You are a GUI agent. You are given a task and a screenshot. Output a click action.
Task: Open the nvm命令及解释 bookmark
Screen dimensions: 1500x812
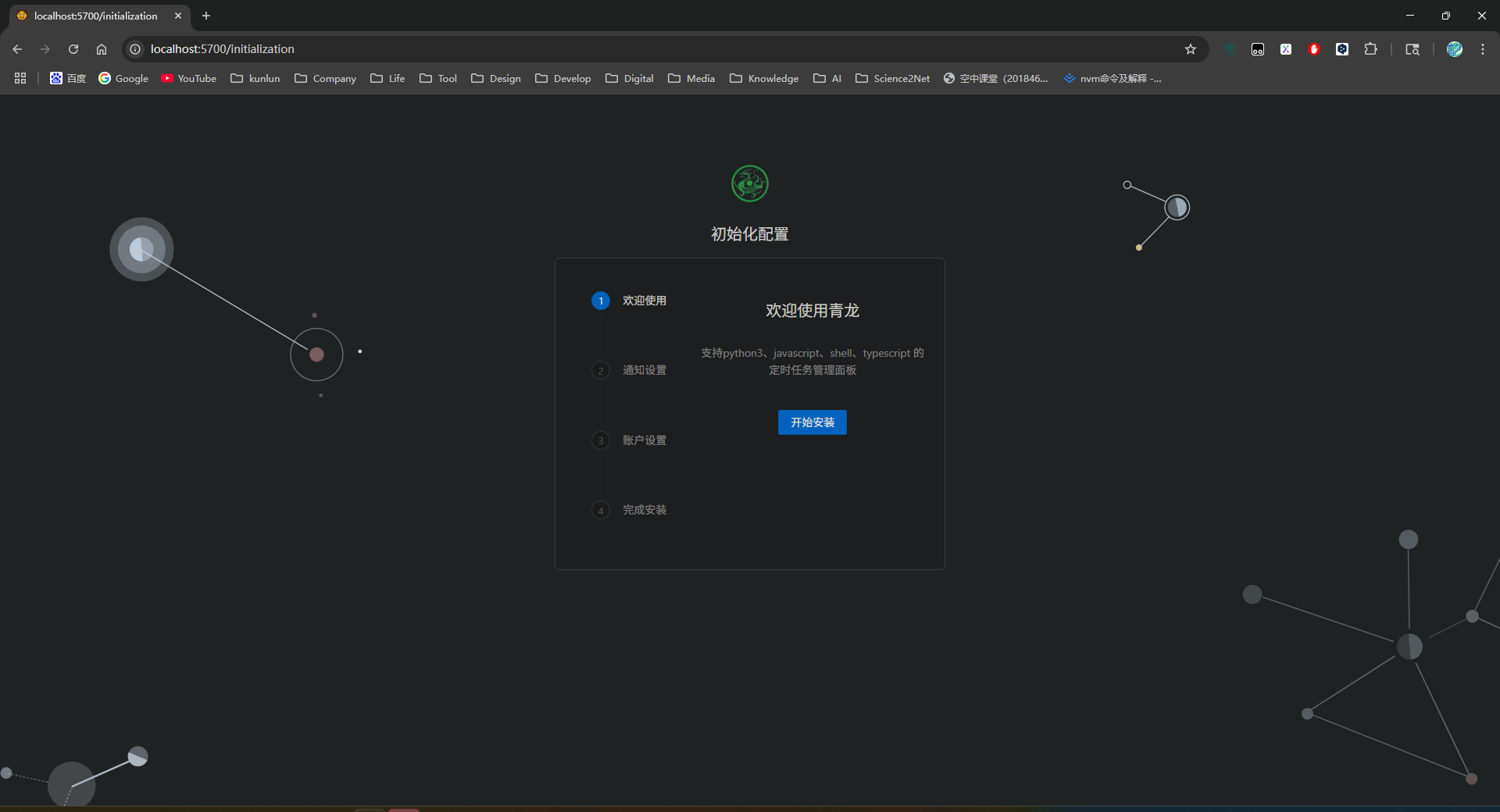(x=1112, y=78)
